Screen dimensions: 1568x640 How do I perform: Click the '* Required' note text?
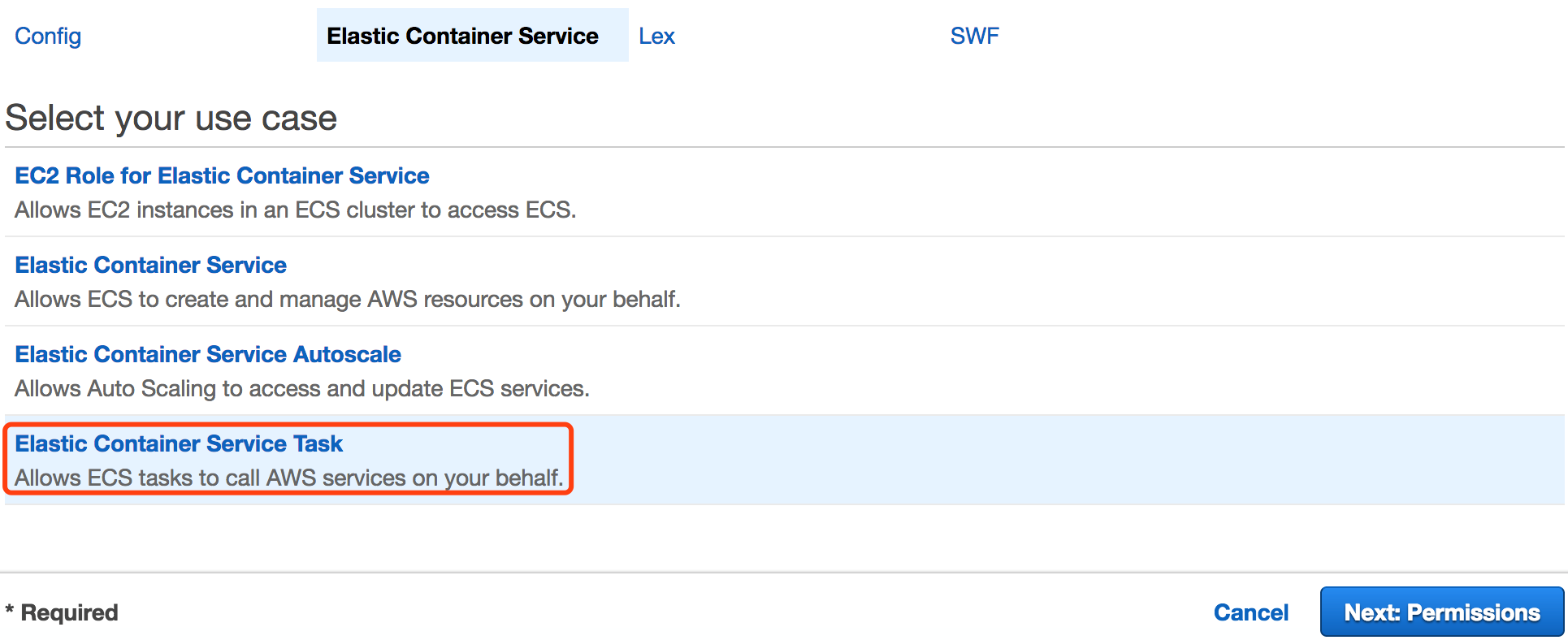(62, 612)
